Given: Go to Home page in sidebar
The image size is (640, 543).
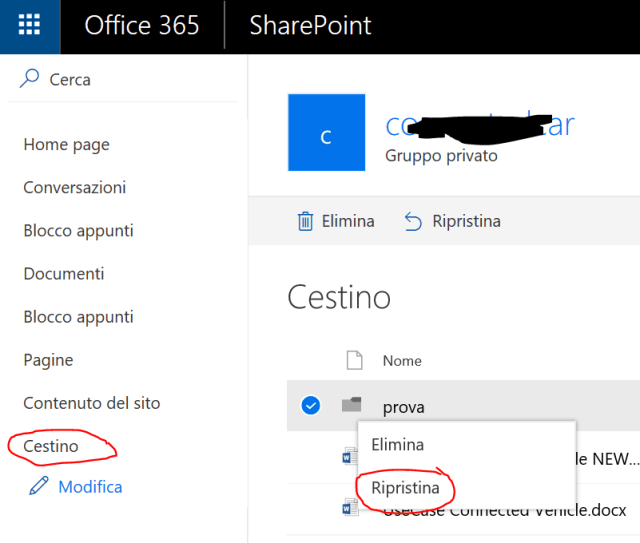Looking at the screenshot, I should point(66,145).
